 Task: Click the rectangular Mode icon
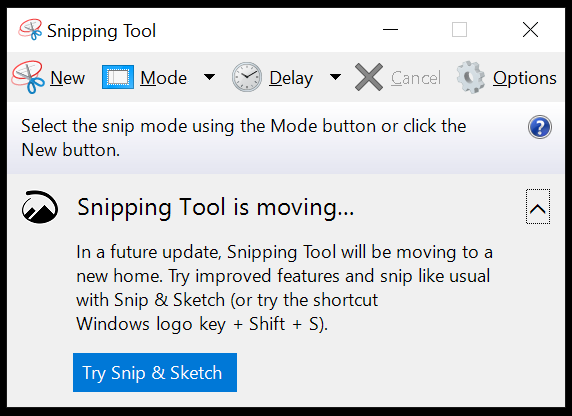118,77
